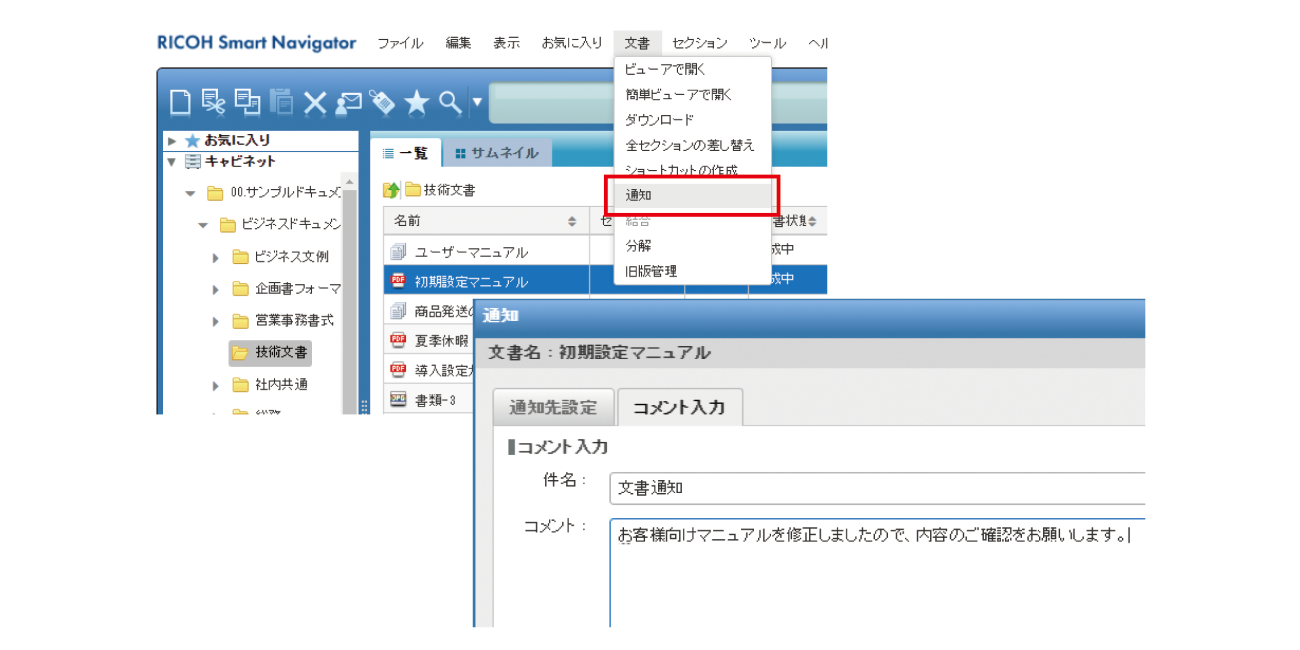This screenshot has width=1300, height=650.
Task: Expand the 企画書フォーマ folder node
Action: click(x=215, y=288)
